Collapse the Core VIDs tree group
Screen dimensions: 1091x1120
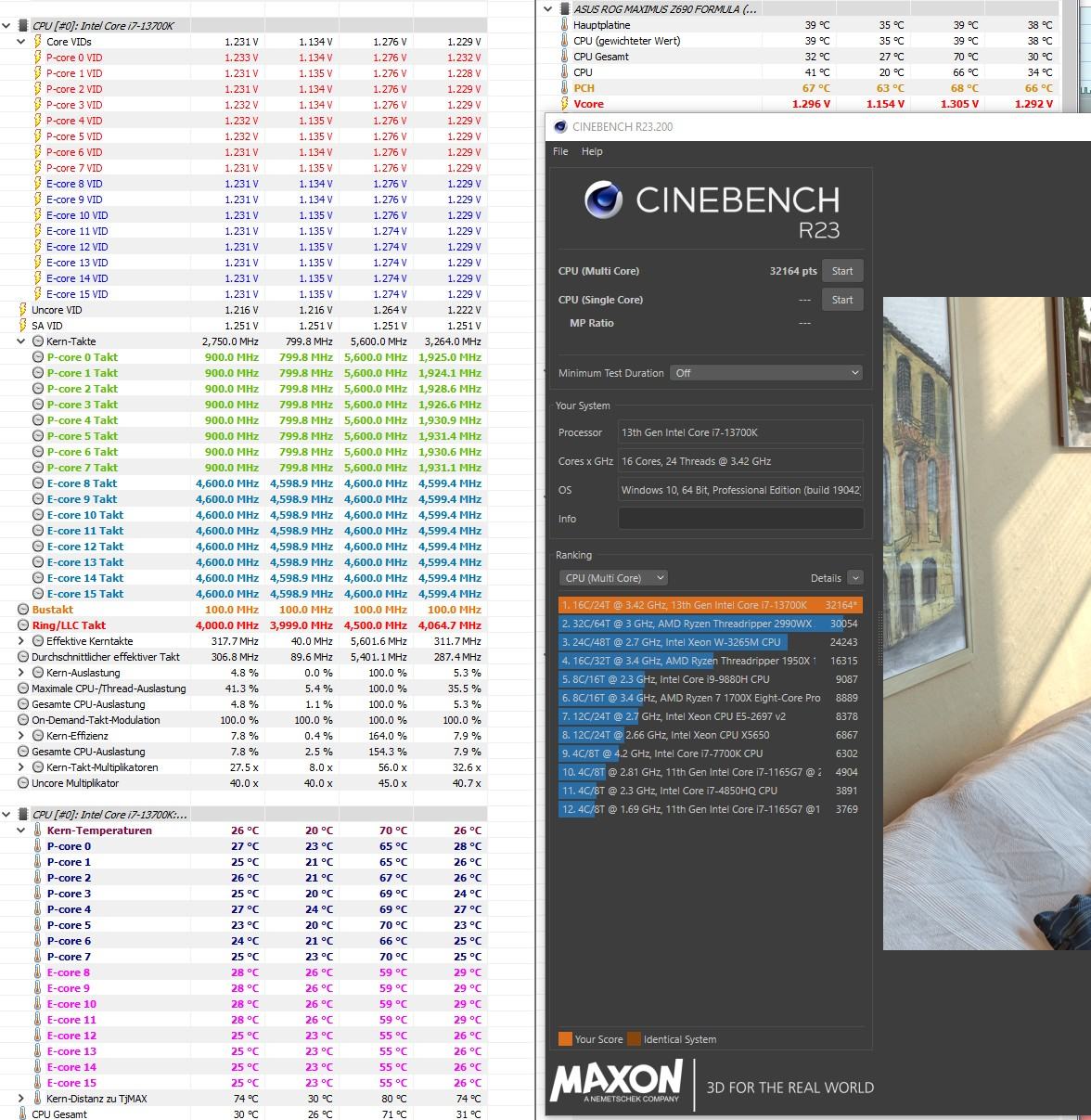(21, 42)
